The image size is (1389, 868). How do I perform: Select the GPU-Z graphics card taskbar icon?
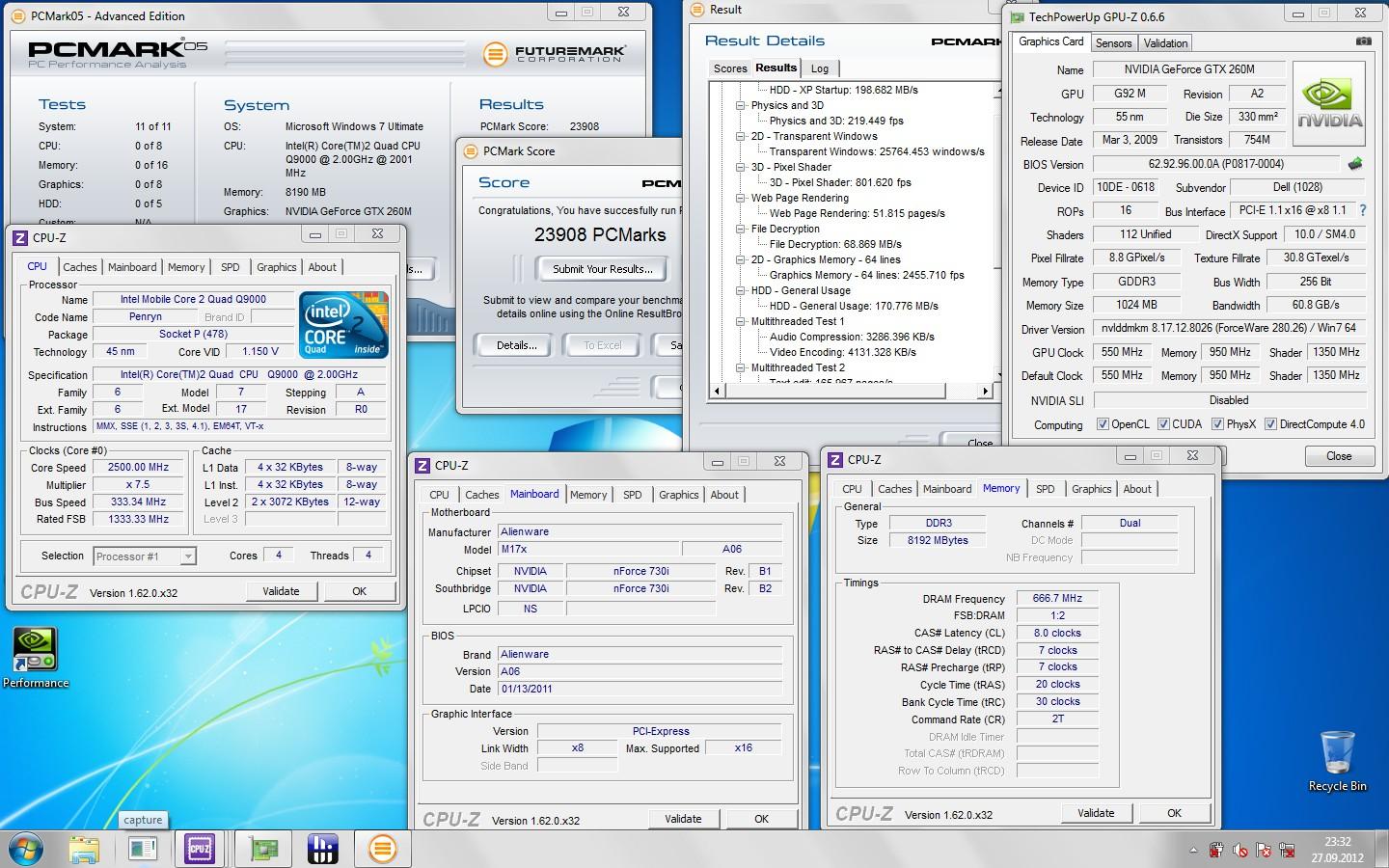262,849
